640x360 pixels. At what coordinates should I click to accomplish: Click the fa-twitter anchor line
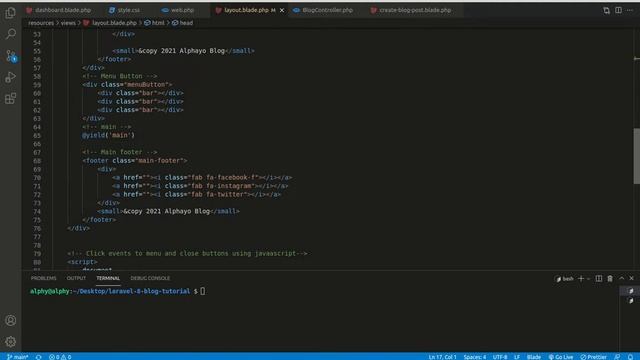coord(197,195)
